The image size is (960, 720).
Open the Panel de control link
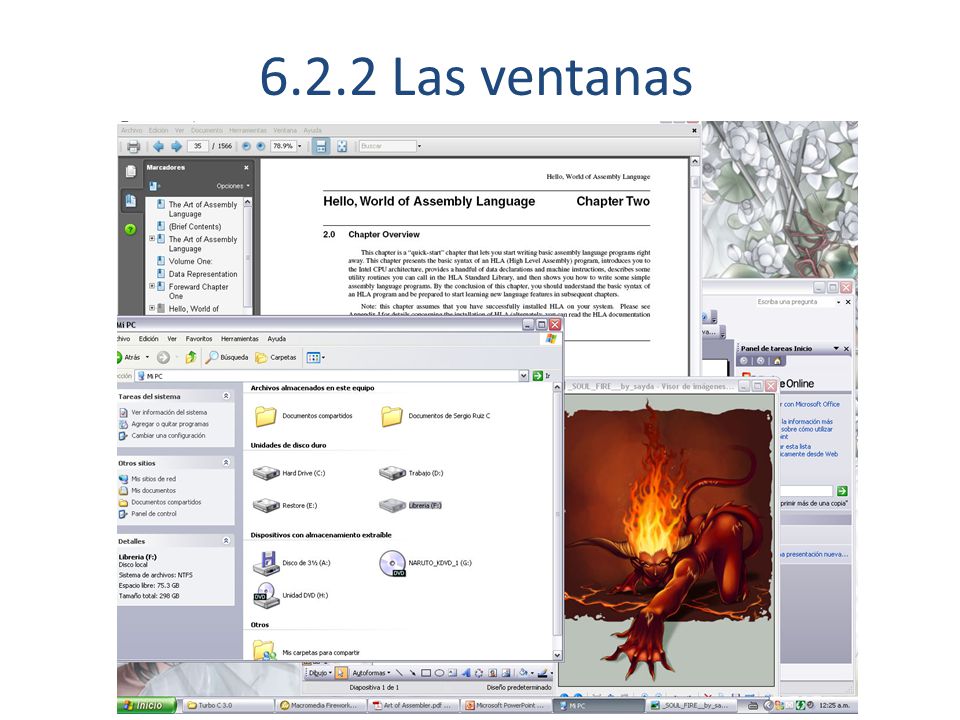click(x=154, y=514)
